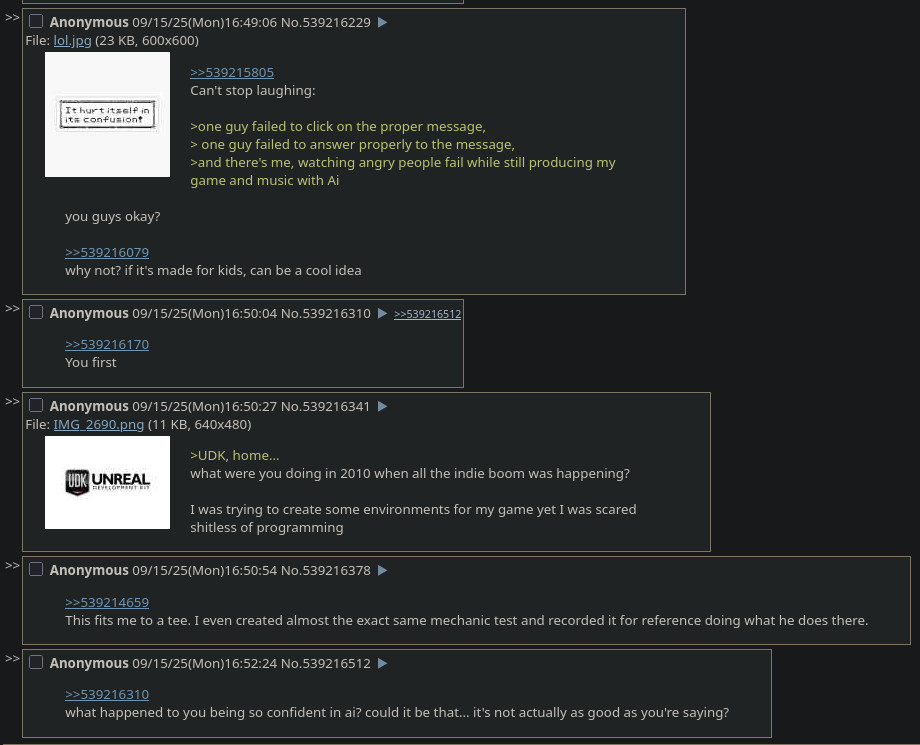This screenshot has height=745, width=920.
Task: Expand the Unreal UDK logo thumbnail
Action: point(107,482)
